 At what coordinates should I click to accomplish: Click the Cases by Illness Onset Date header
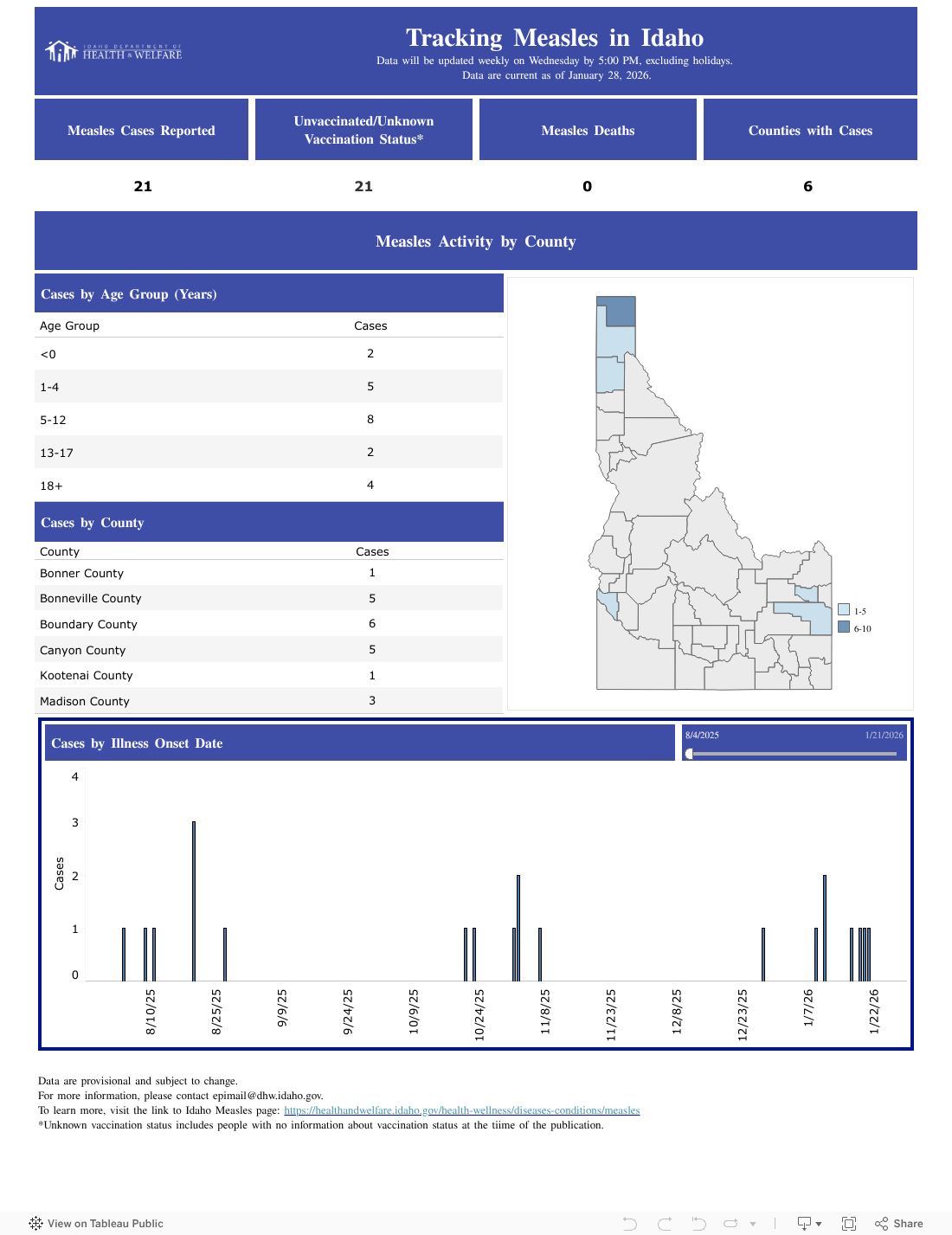(138, 743)
